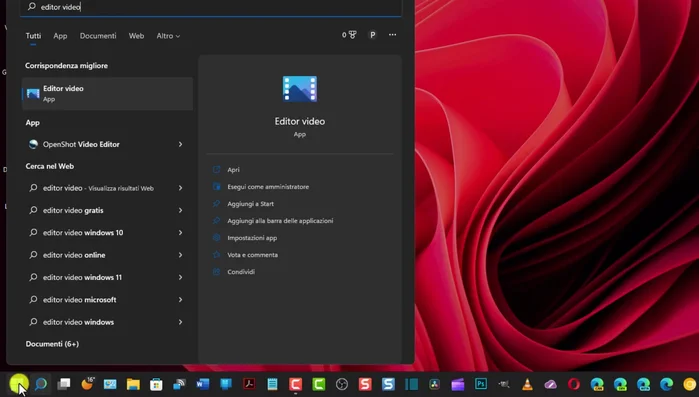This screenshot has height=397, width=699.
Task: Launch Edge Canary with yellow badge
Action: click(x=597, y=384)
